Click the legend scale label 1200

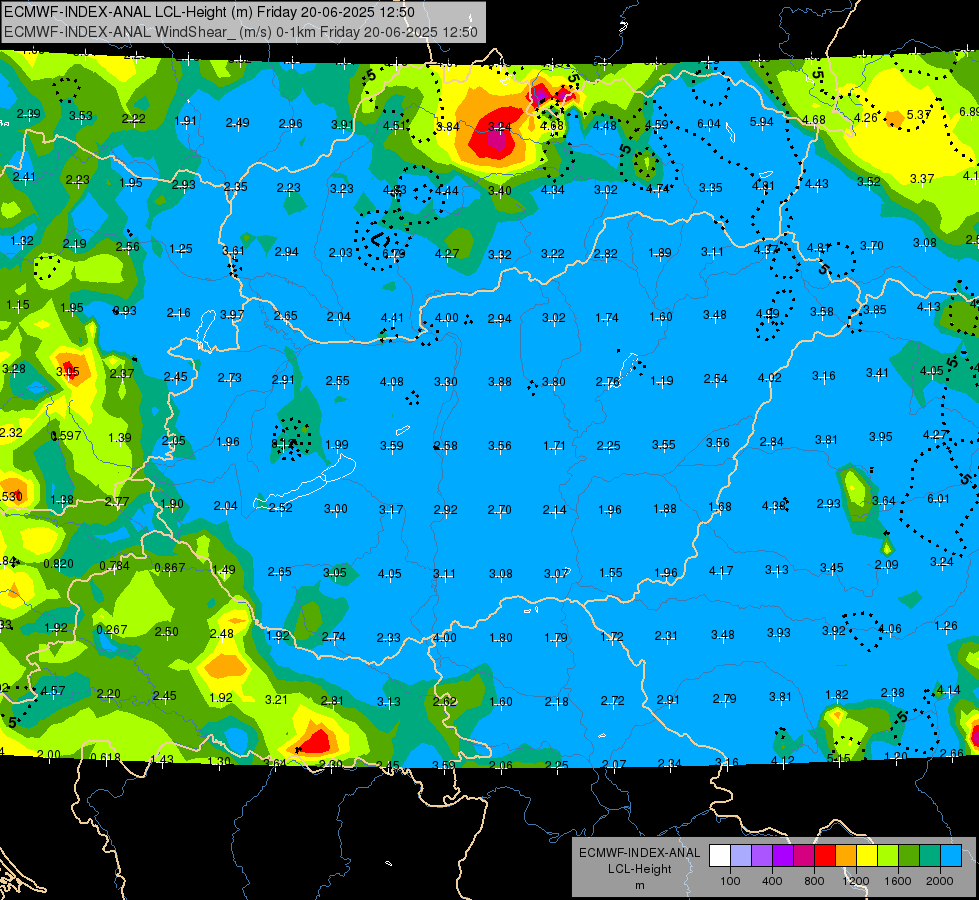(x=855, y=881)
